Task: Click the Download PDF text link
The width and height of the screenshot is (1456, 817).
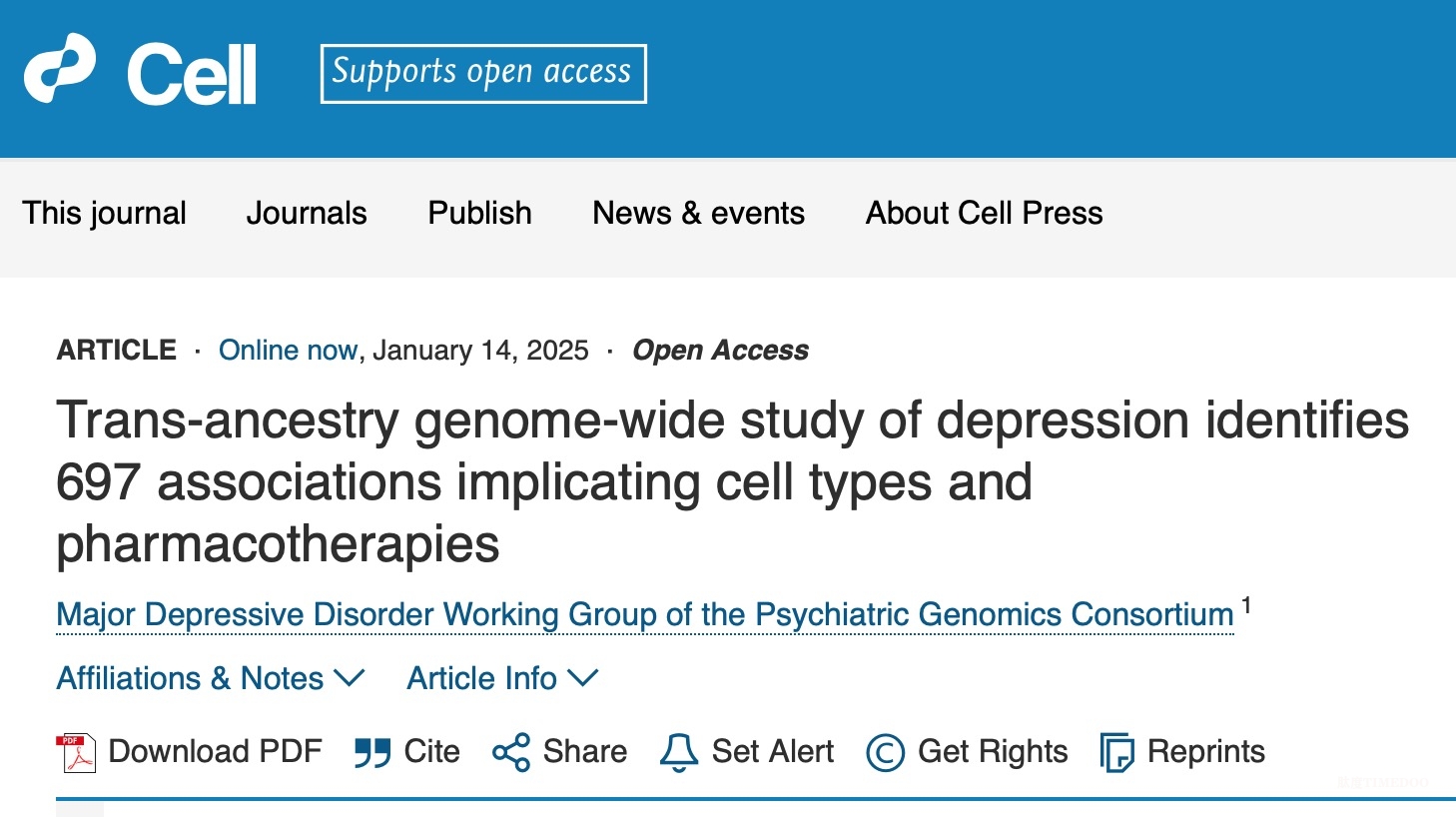Action: click(x=215, y=751)
